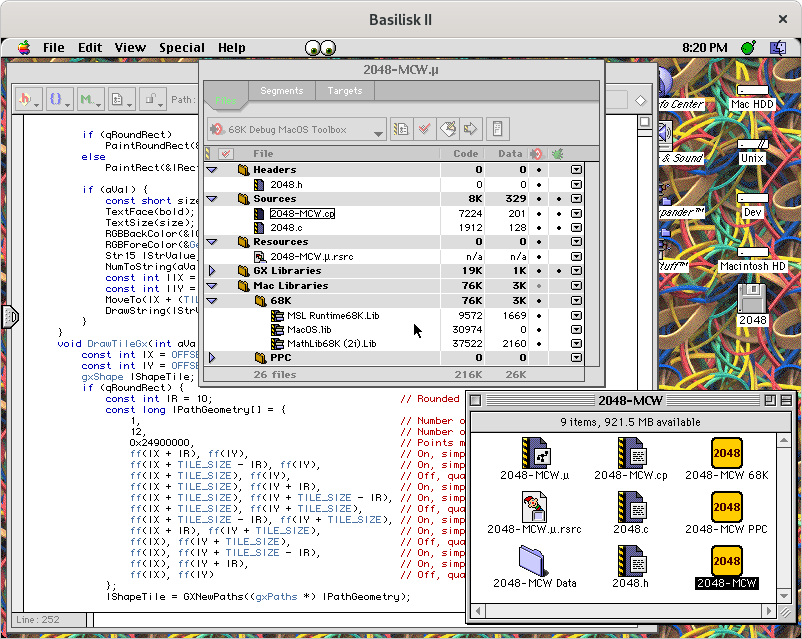Screen dimensions: 802x639
Task: Select MacOS.lib in the project file list
Action: 309,329
